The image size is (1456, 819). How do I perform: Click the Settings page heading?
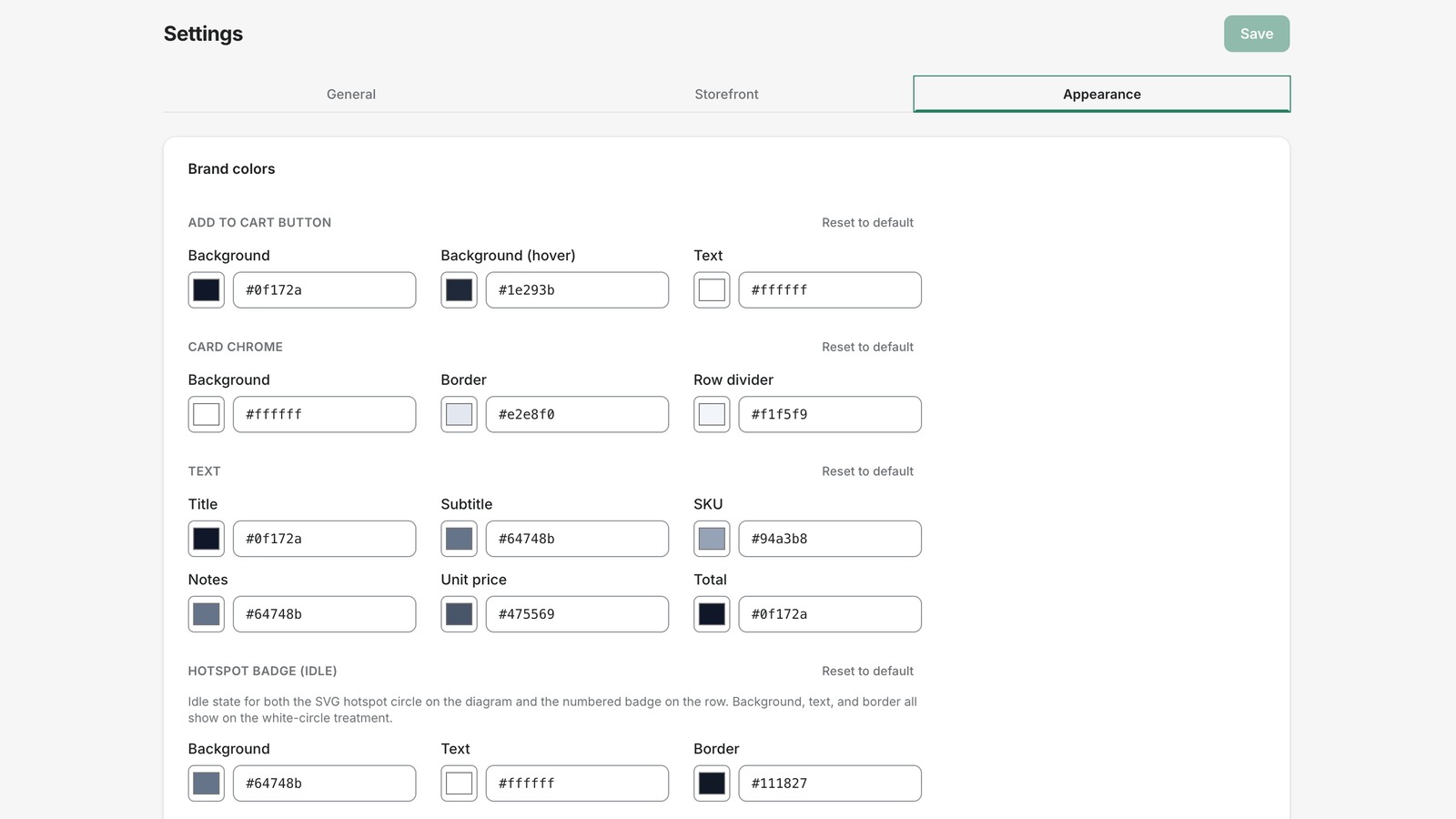[x=203, y=34]
